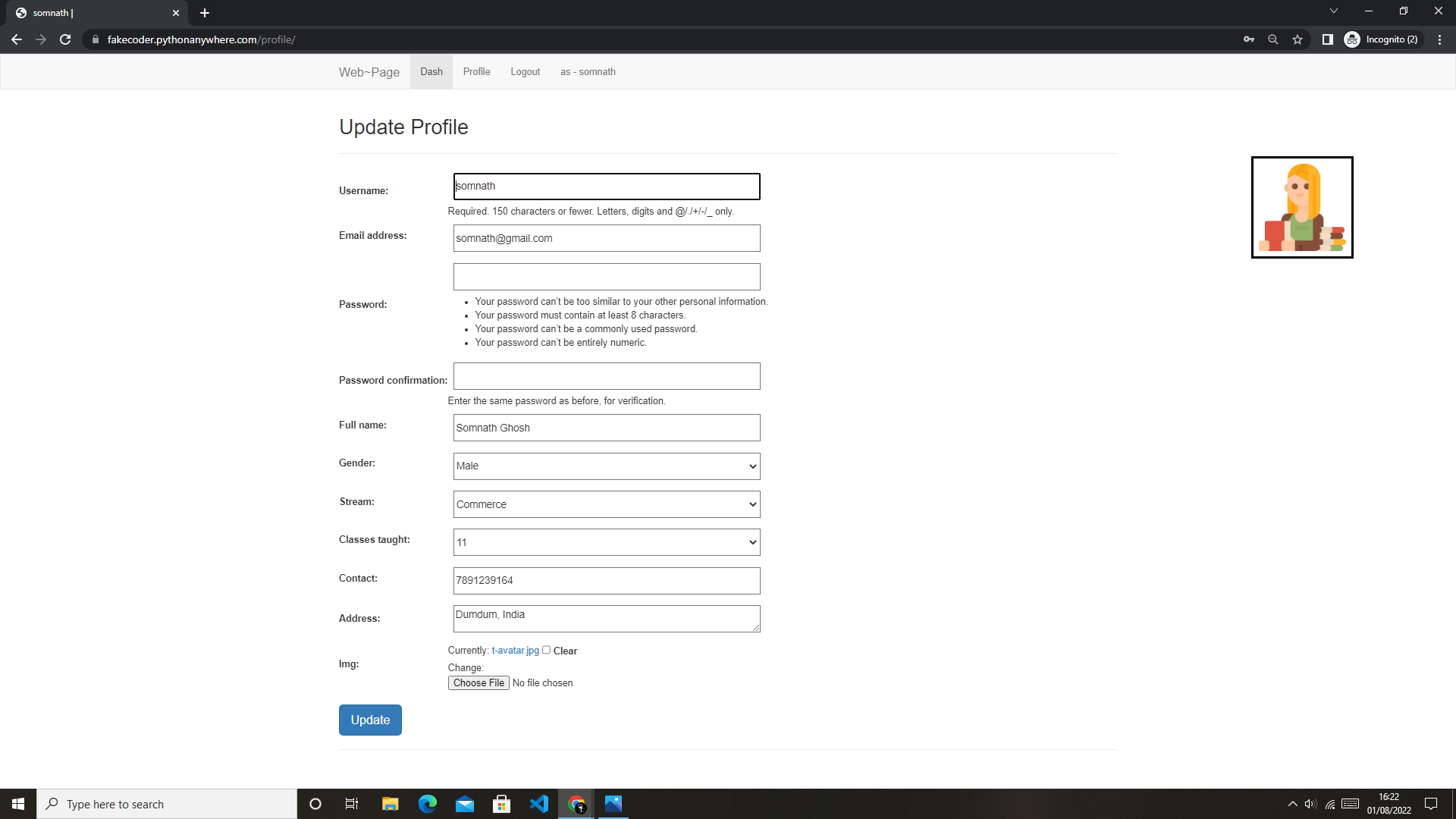Click the Choose File button
The height and width of the screenshot is (819, 1456).
click(x=479, y=682)
